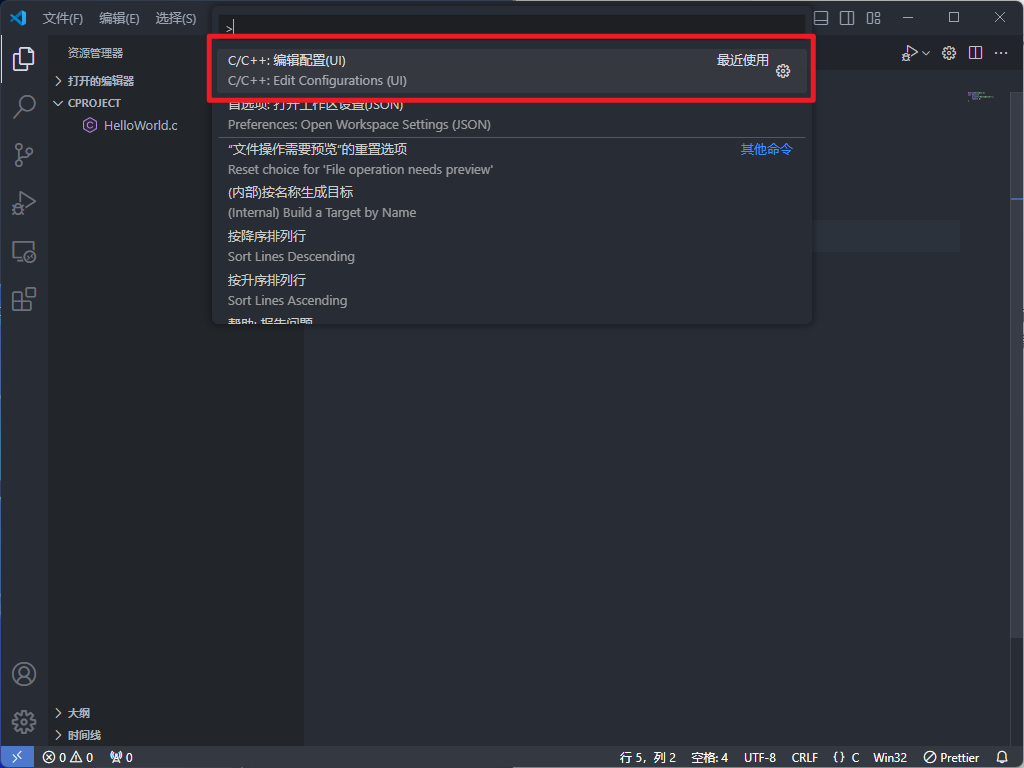This screenshot has height=768, width=1024.
Task: Open the notifications bell in status bar
Action: click(x=1002, y=757)
